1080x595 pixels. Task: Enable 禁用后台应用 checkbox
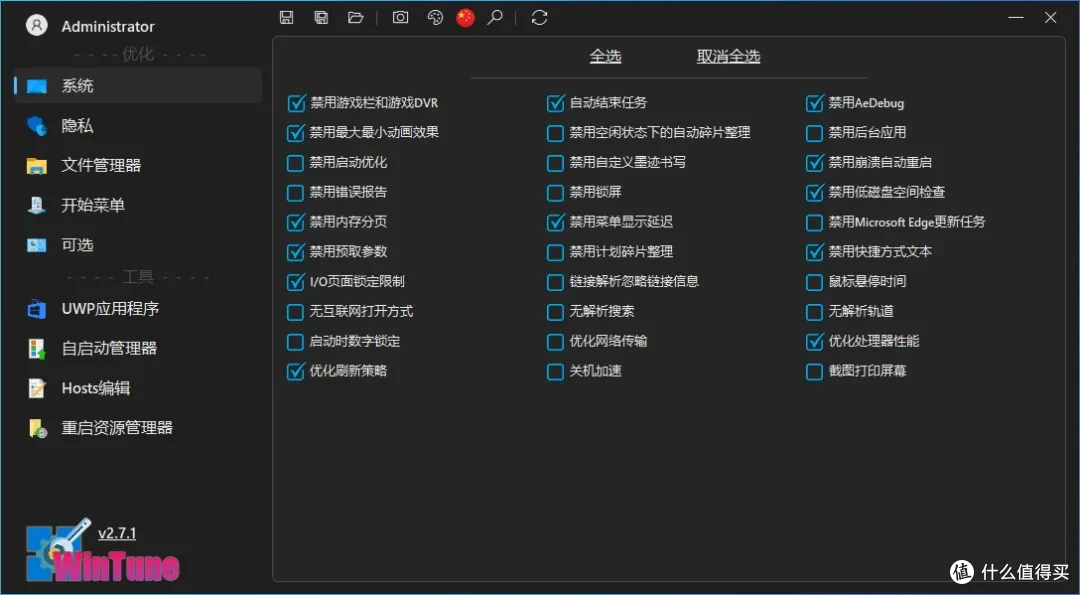click(x=814, y=133)
